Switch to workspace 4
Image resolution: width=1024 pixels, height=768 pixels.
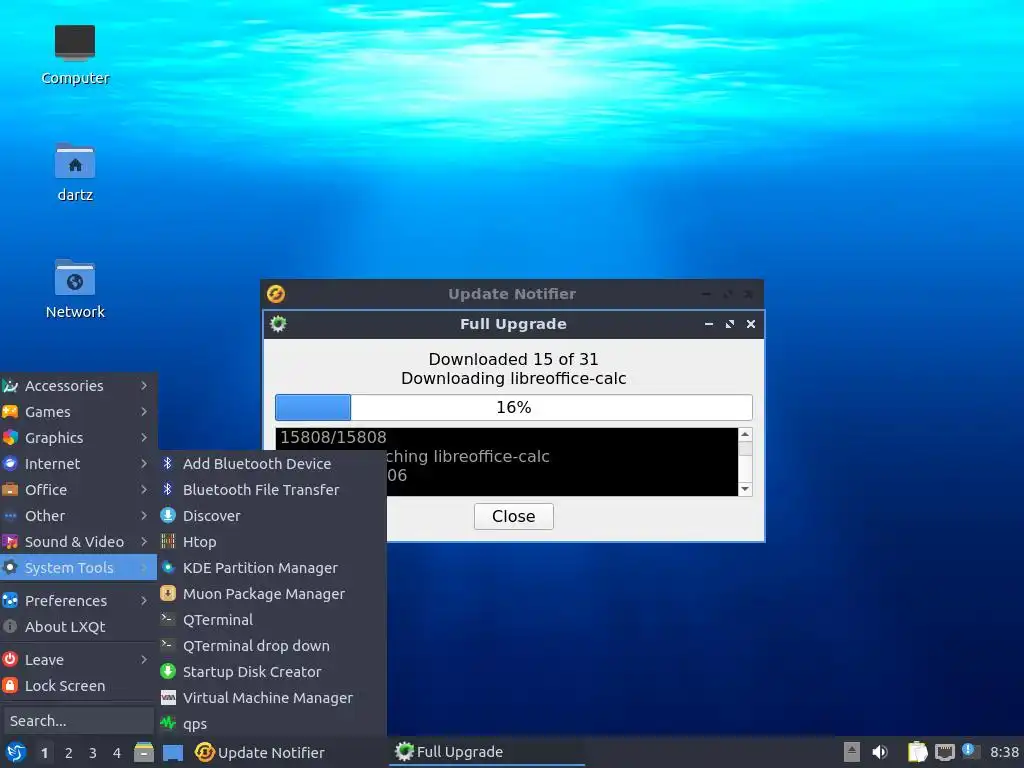point(117,753)
